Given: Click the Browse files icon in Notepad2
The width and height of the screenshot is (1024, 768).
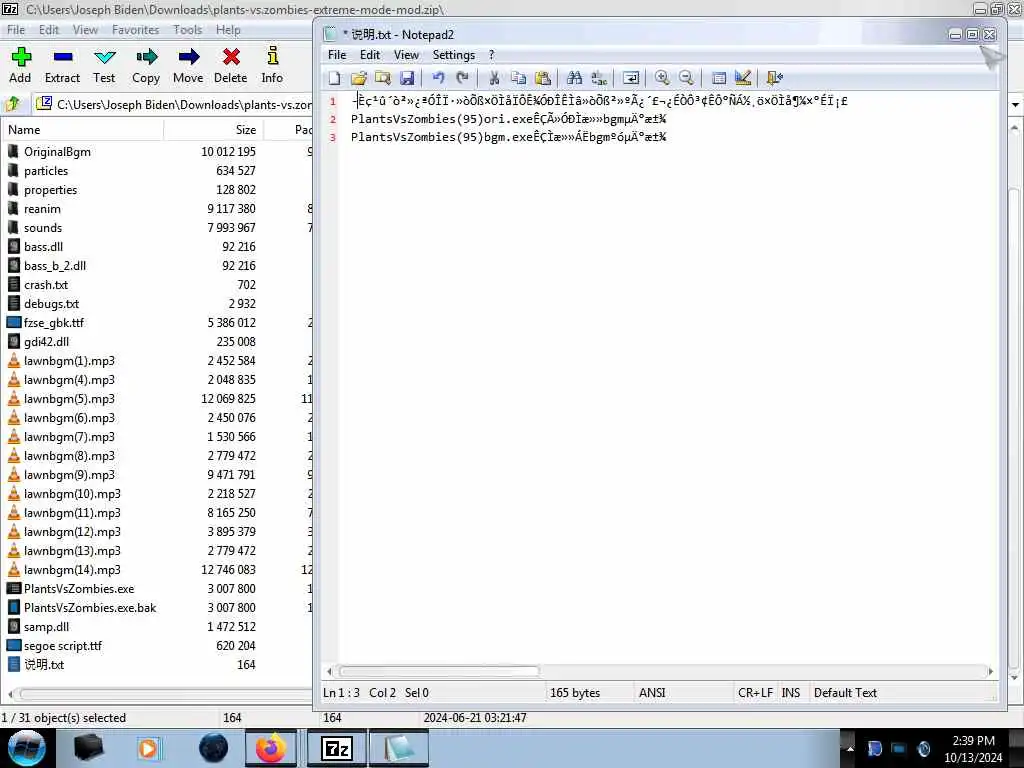Looking at the screenshot, I should click(x=383, y=78).
